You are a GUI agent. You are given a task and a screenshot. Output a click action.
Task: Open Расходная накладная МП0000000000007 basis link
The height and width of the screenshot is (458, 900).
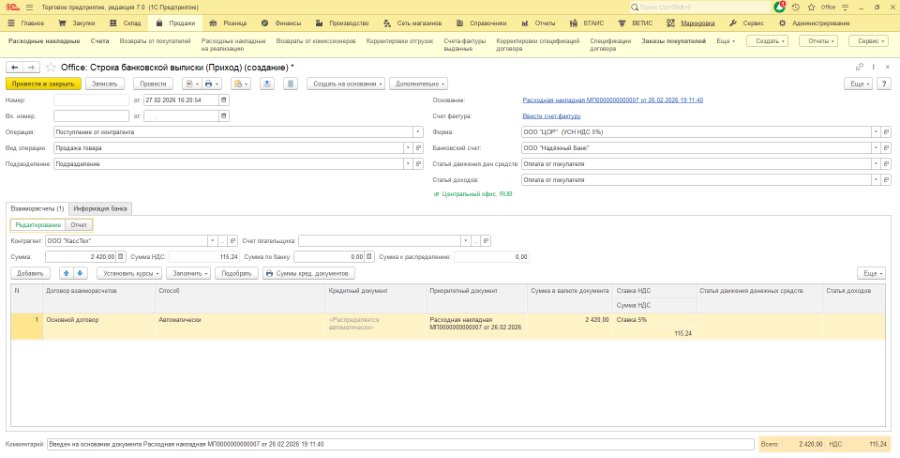pyautogui.click(x=612, y=100)
